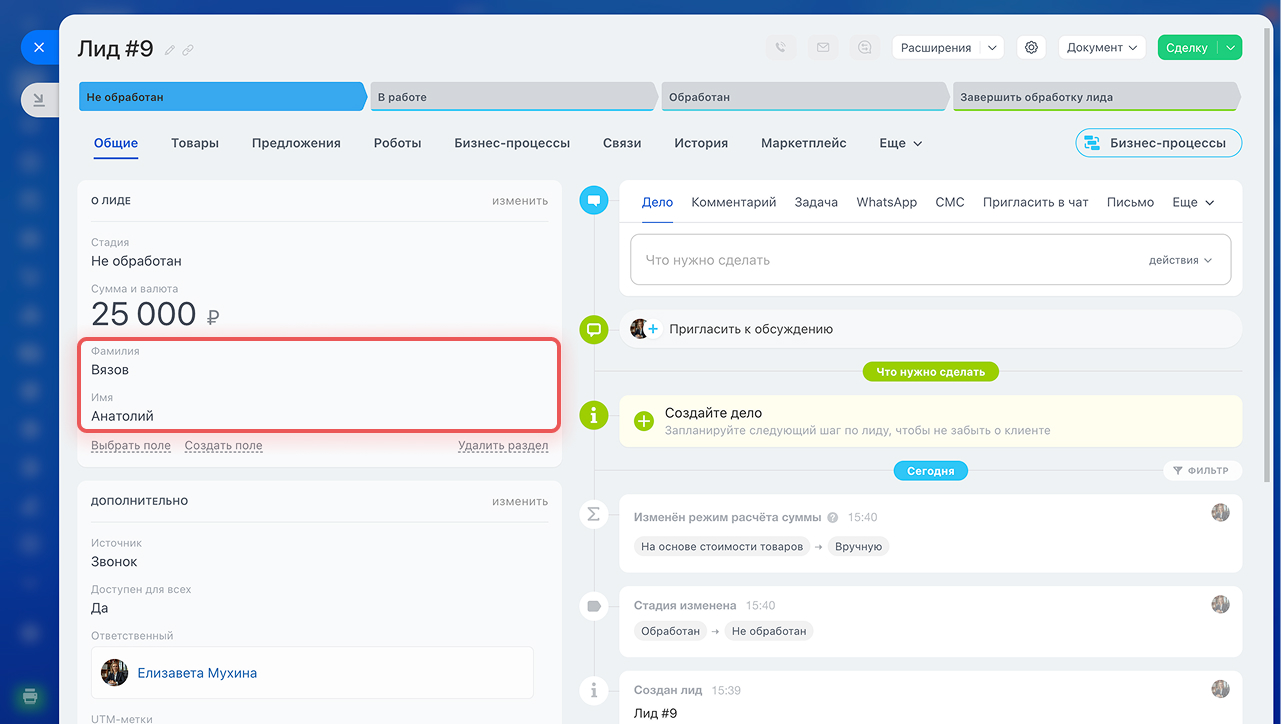Select the WhatsApp timeline tab
This screenshot has width=1281, height=724.
pyautogui.click(x=887, y=202)
